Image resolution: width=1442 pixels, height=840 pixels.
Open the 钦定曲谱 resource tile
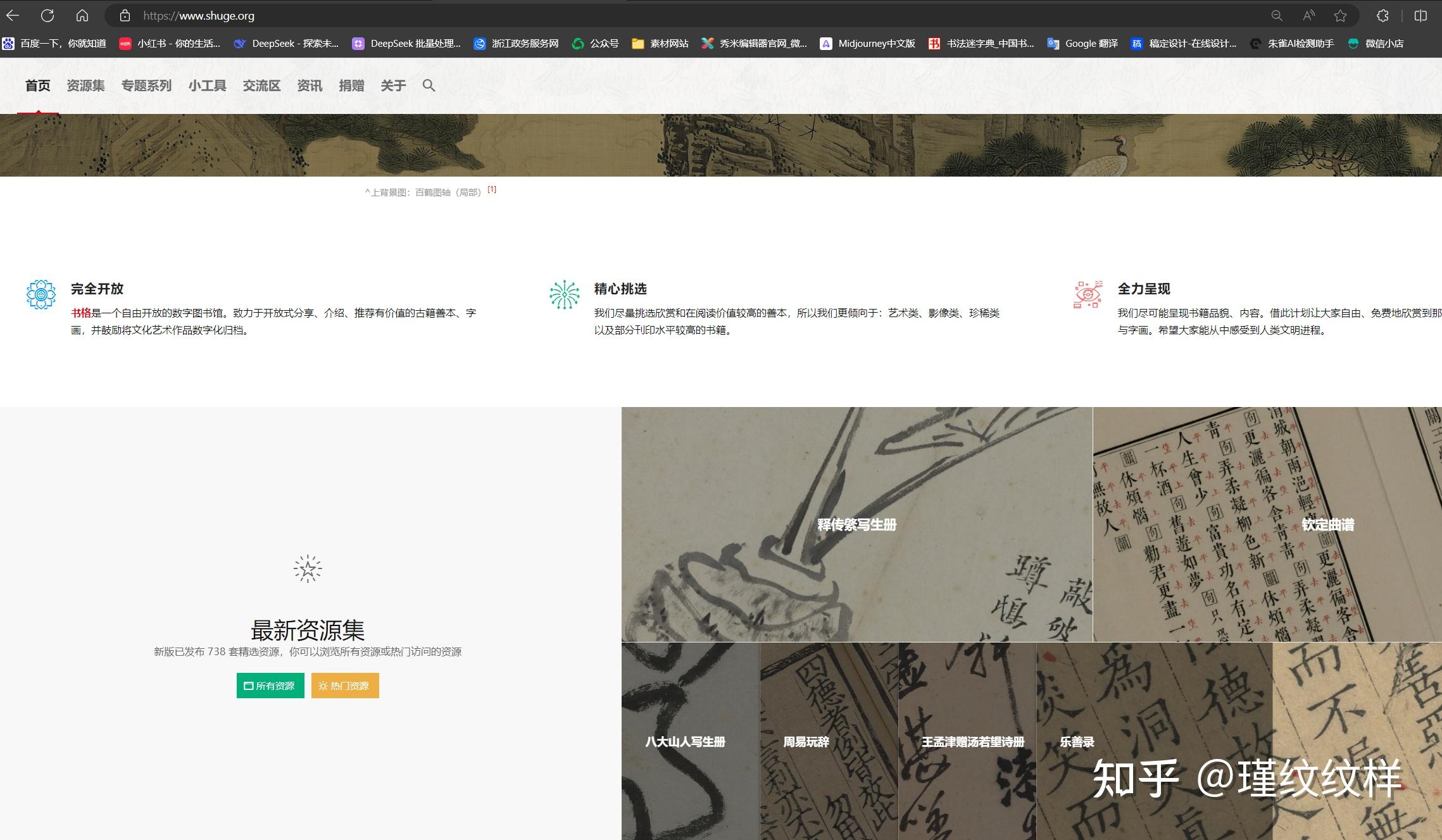coord(1268,524)
